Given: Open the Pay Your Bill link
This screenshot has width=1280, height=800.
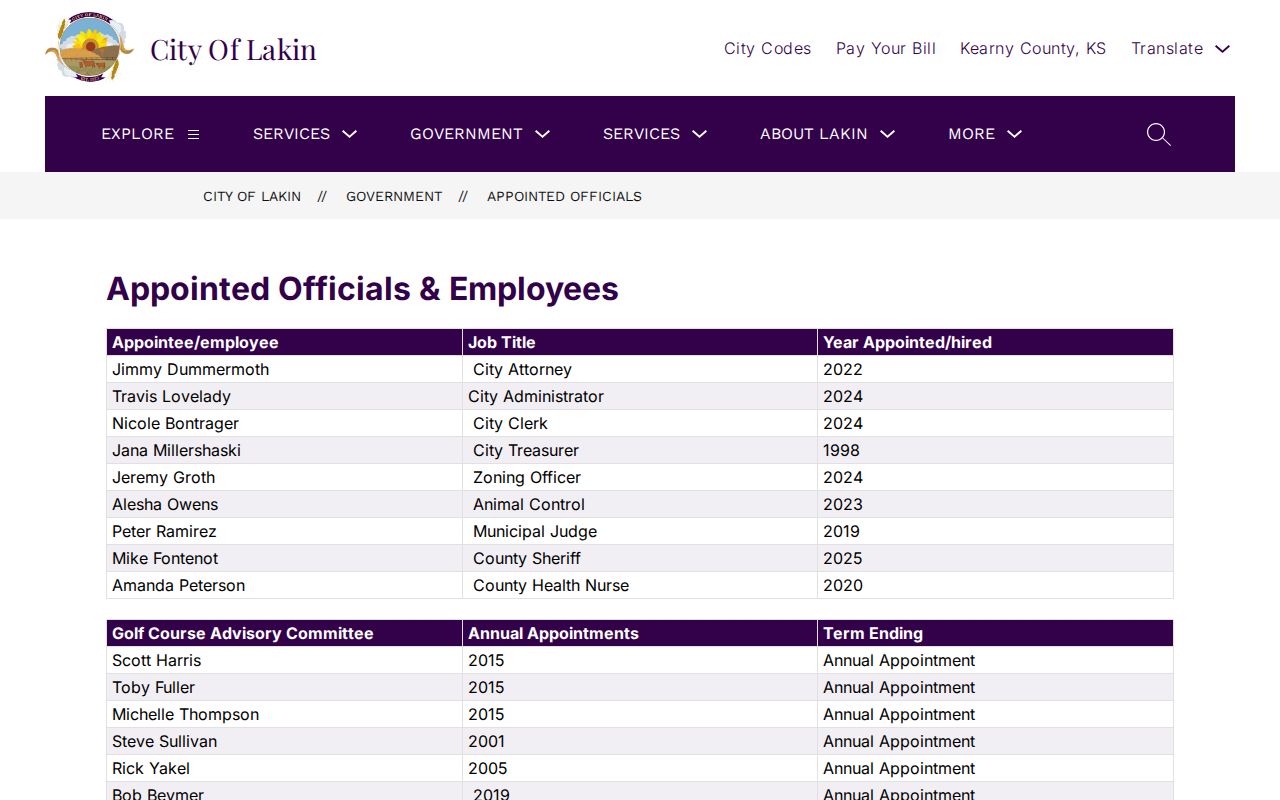Looking at the screenshot, I should (x=886, y=48).
